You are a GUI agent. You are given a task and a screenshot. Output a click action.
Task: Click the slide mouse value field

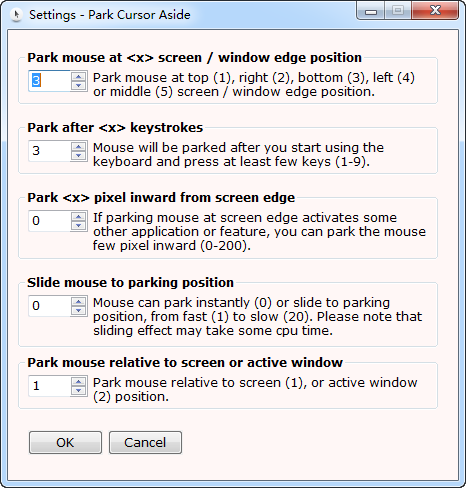[50, 306]
